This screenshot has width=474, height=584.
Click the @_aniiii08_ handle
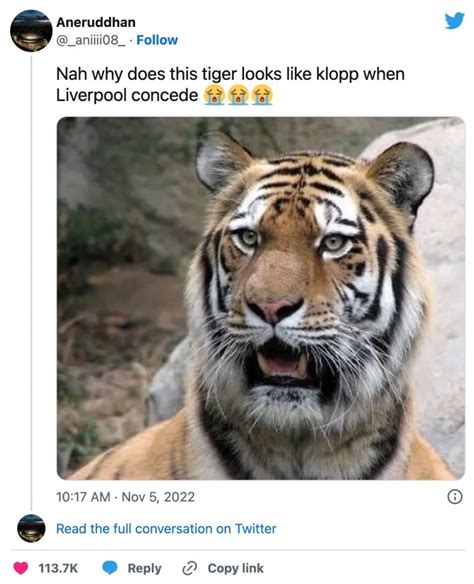coord(91,40)
